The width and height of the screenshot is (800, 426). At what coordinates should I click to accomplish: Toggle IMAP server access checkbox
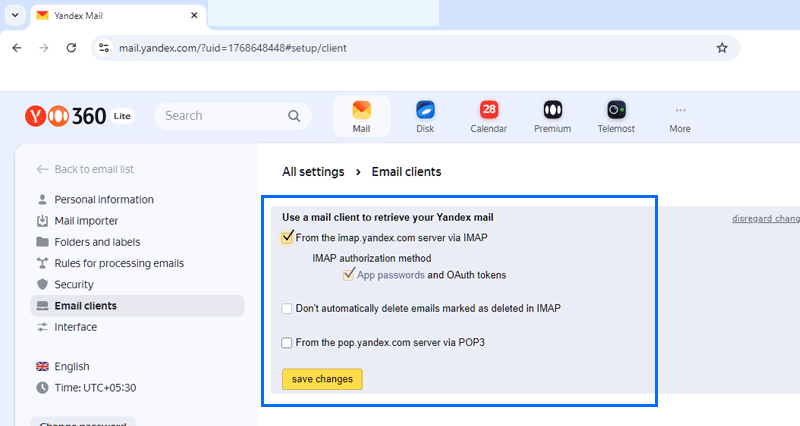tap(287, 238)
